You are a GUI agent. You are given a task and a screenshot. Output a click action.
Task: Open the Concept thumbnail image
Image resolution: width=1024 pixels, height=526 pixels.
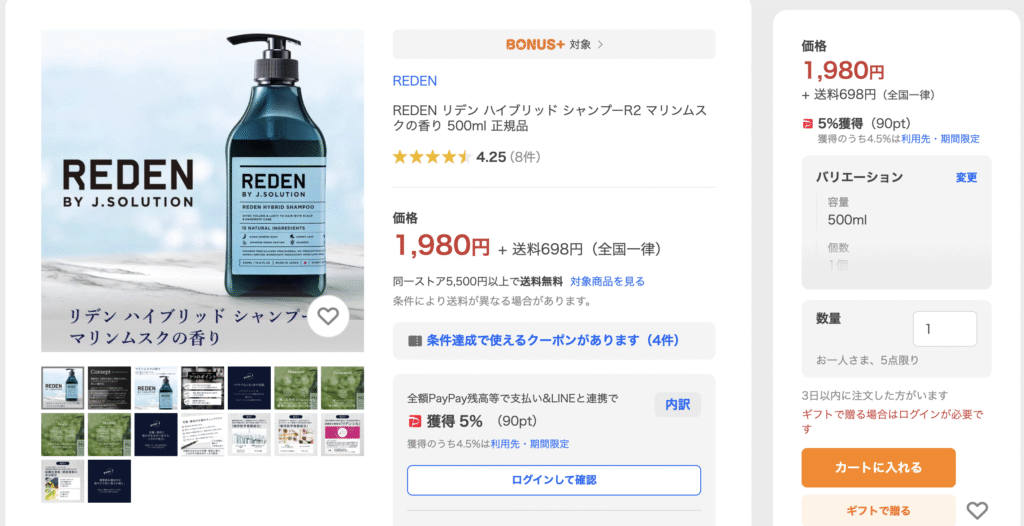[x=110, y=387]
